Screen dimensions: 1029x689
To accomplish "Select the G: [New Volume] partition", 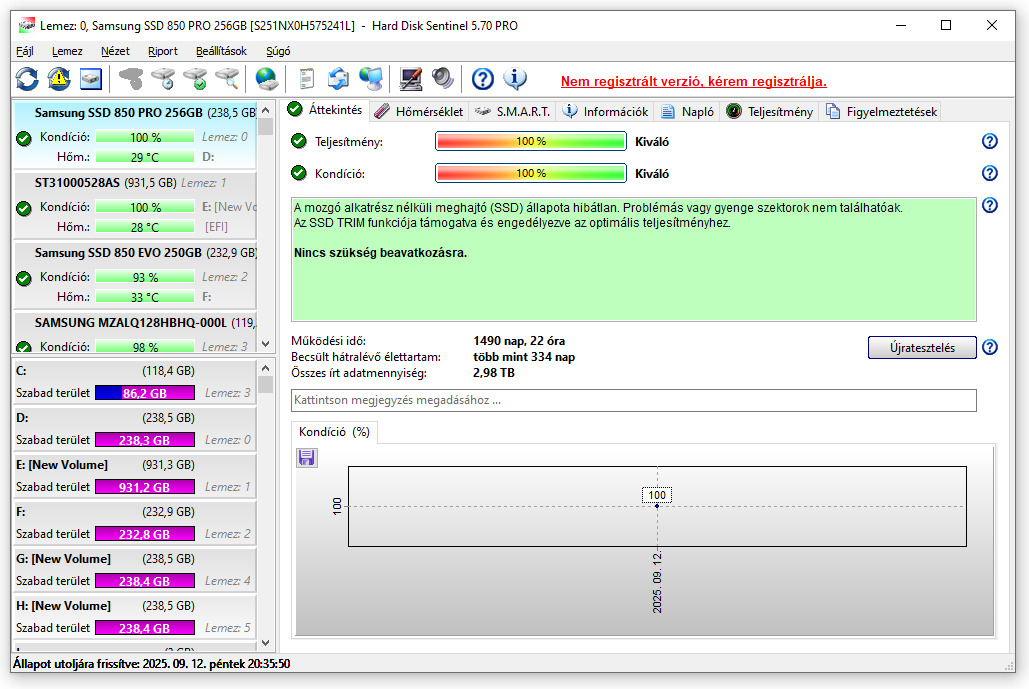I will click(x=135, y=570).
